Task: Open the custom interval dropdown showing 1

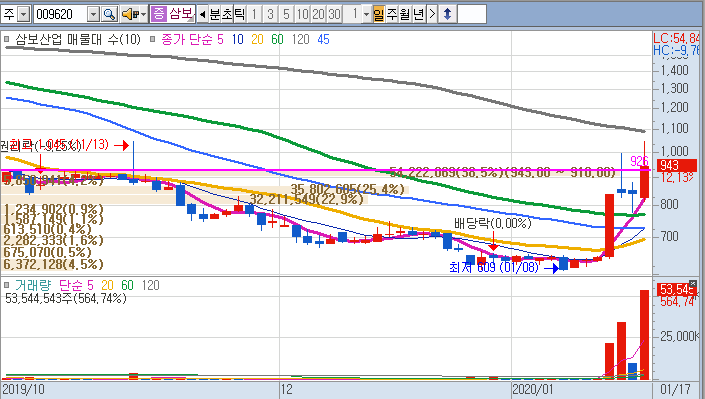Action: pyautogui.click(x=366, y=14)
